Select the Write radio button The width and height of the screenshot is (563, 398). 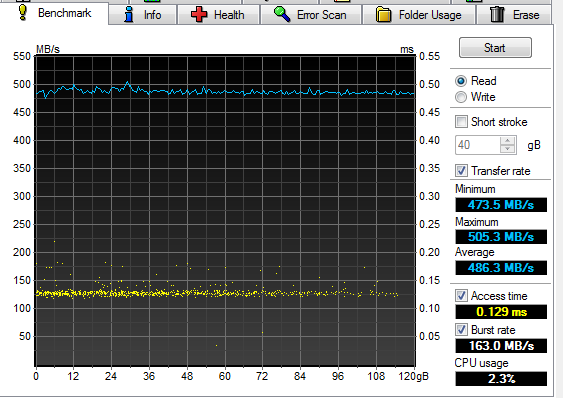[x=461, y=97]
